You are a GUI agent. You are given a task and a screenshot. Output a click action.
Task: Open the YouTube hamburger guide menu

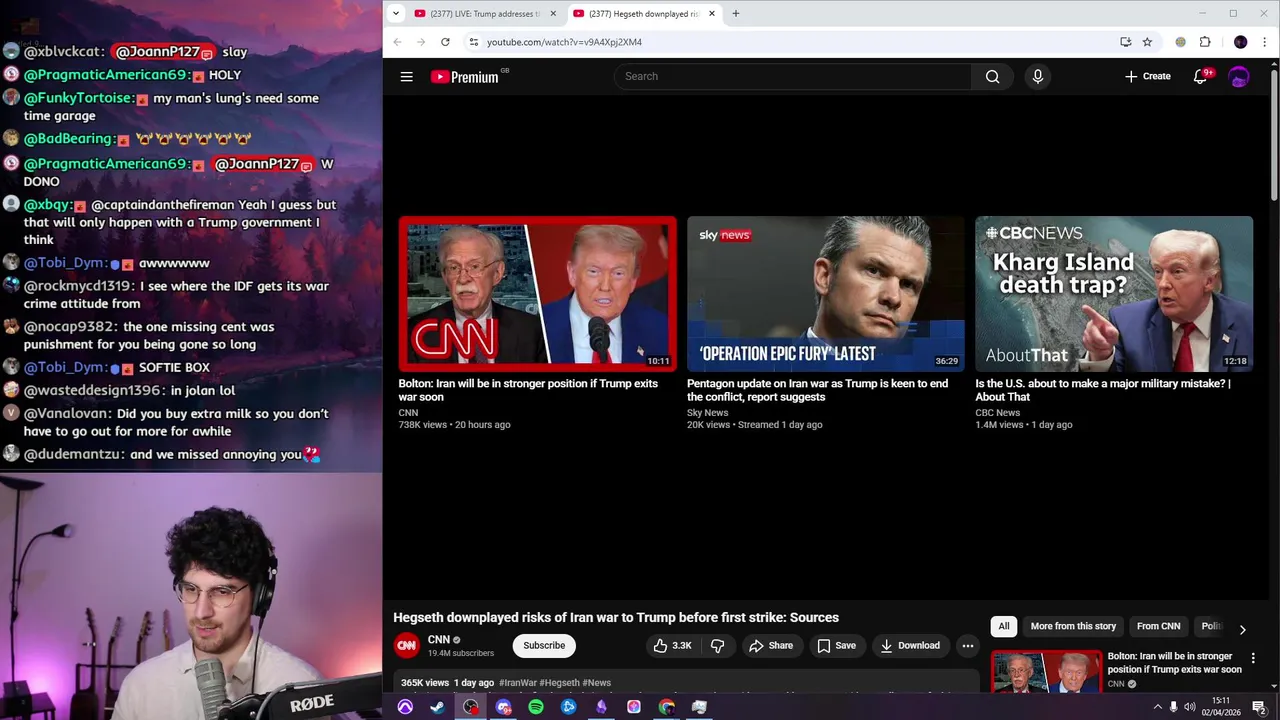point(407,76)
